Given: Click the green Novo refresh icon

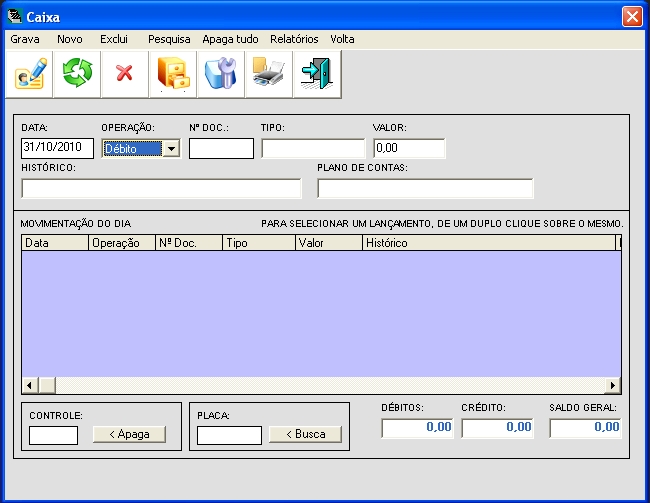Looking at the screenshot, I should (77, 75).
